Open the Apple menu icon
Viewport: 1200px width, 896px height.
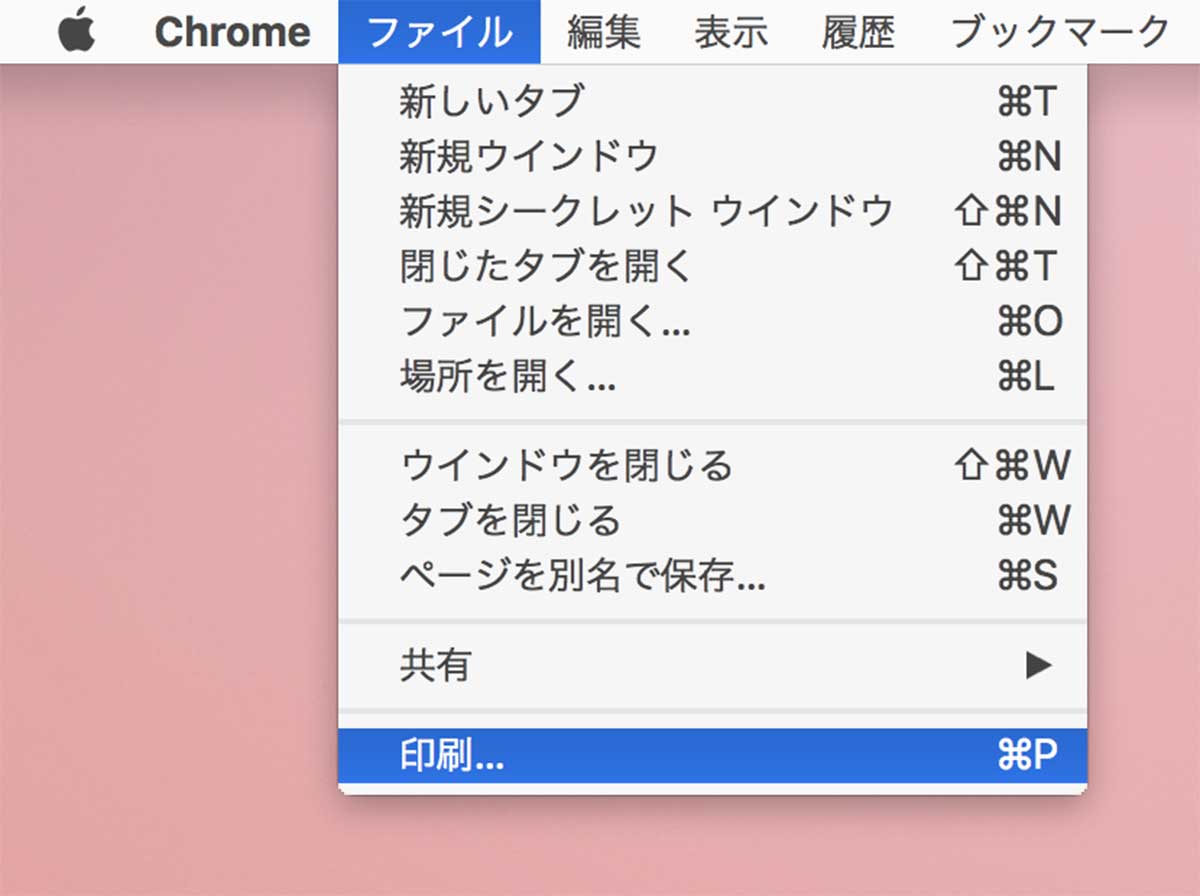coord(77,32)
